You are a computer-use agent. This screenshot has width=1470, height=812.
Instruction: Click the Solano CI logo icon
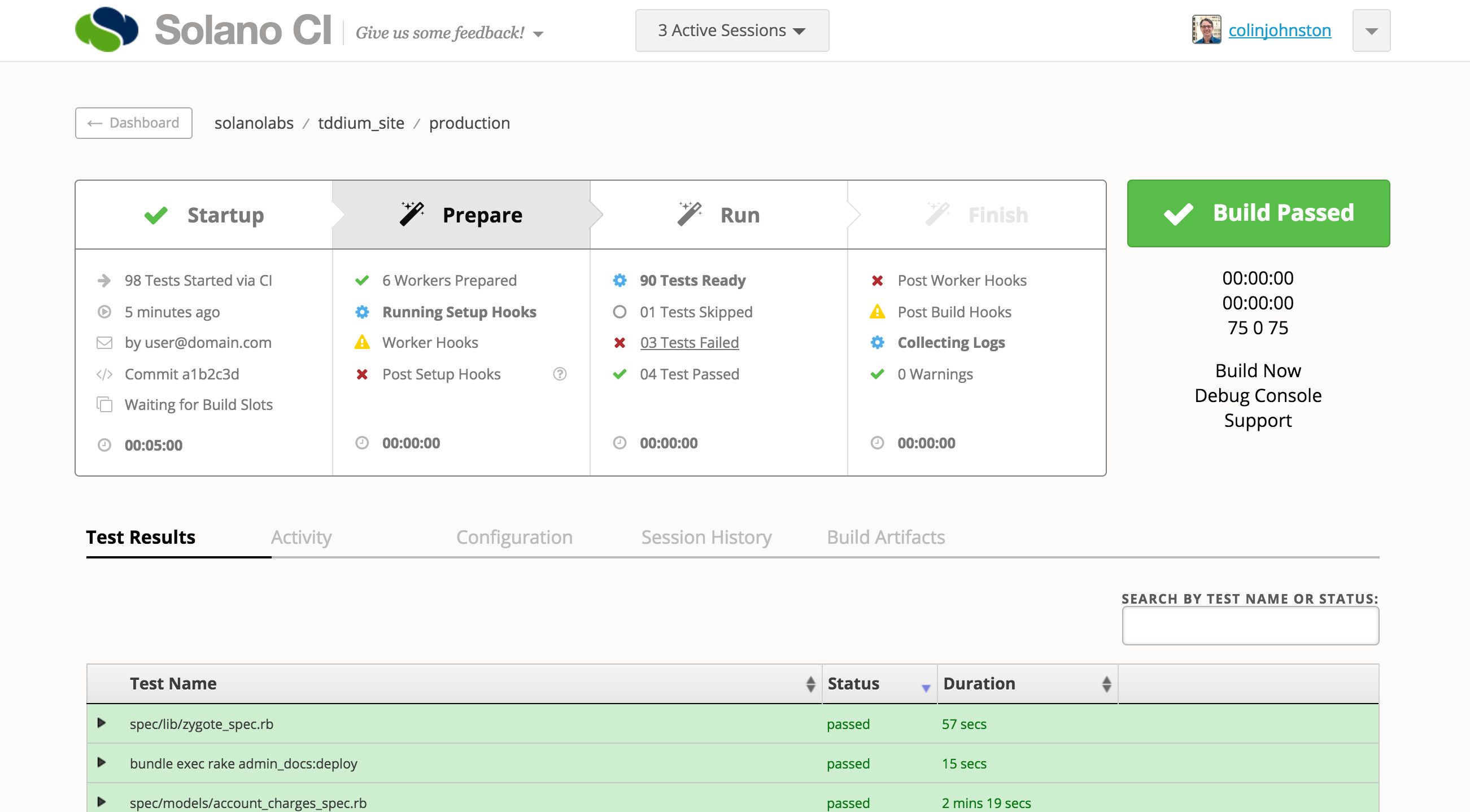tap(107, 29)
